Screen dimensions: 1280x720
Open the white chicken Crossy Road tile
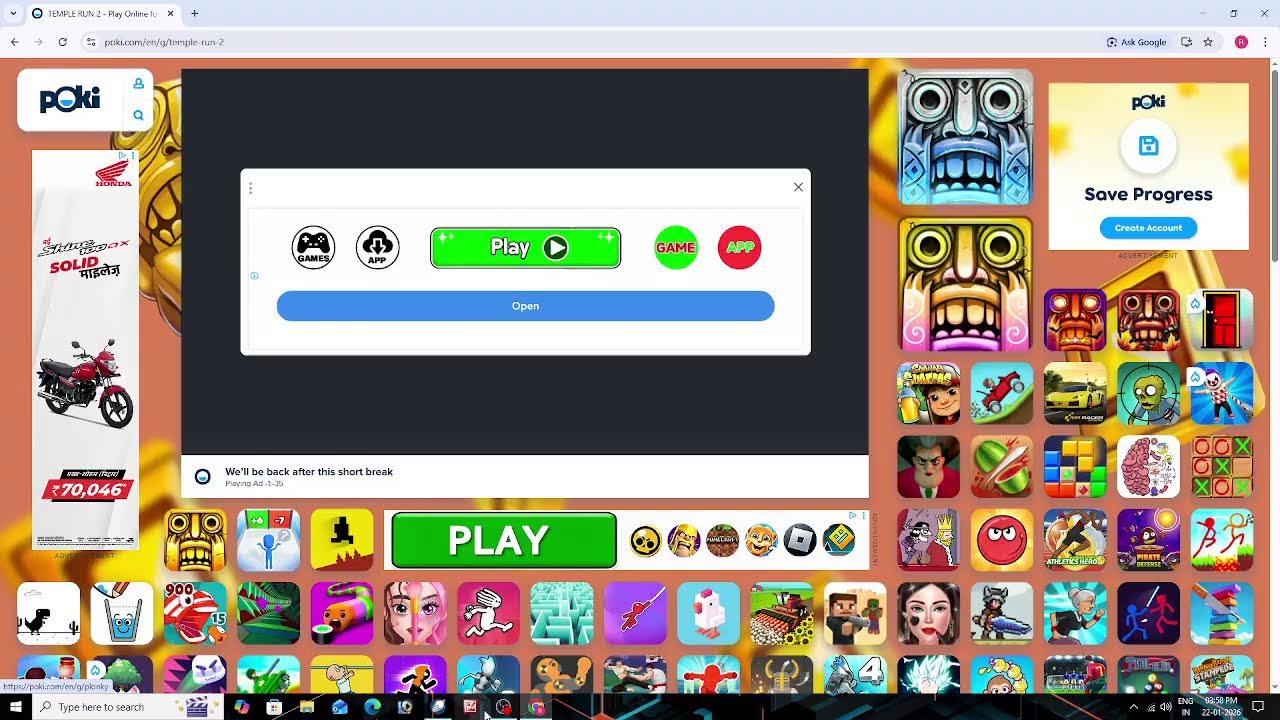(708, 613)
